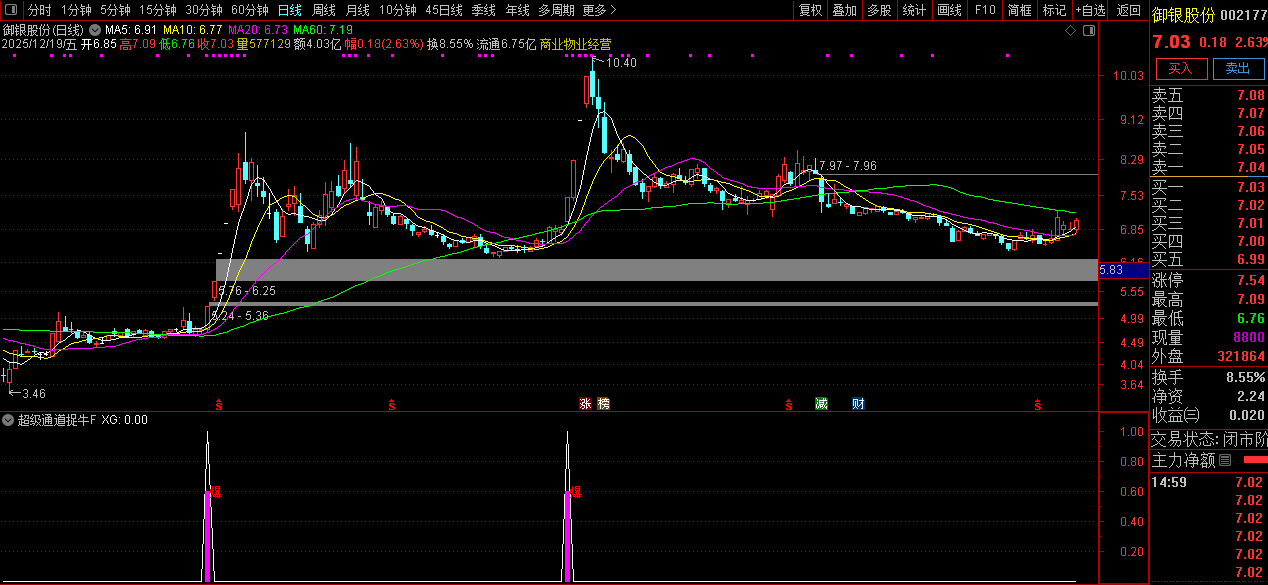Toggle 复权 price adjustment
The image size is (1268, 585).
(x=810, y=10)
